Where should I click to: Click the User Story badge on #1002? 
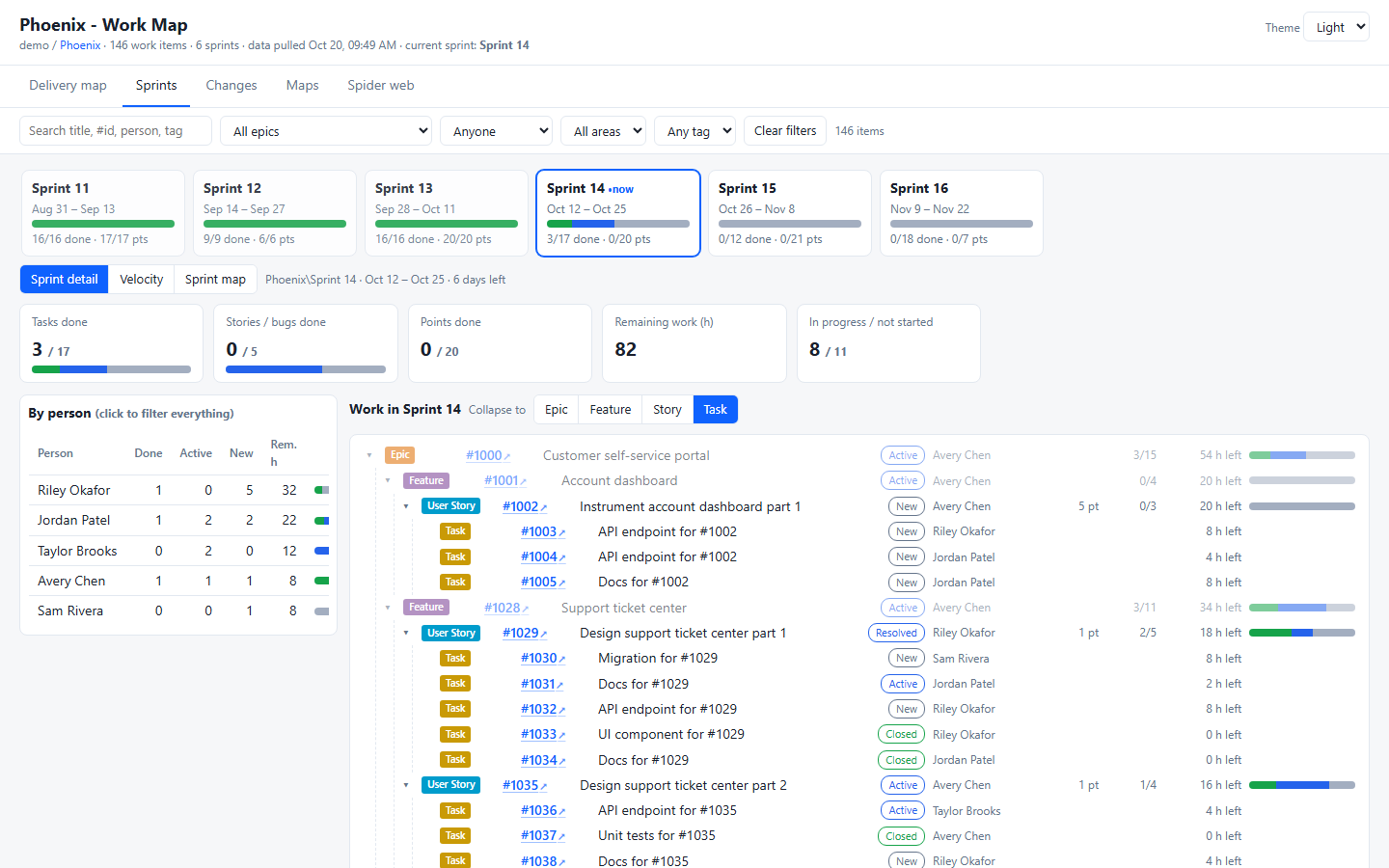pos(451,506)
